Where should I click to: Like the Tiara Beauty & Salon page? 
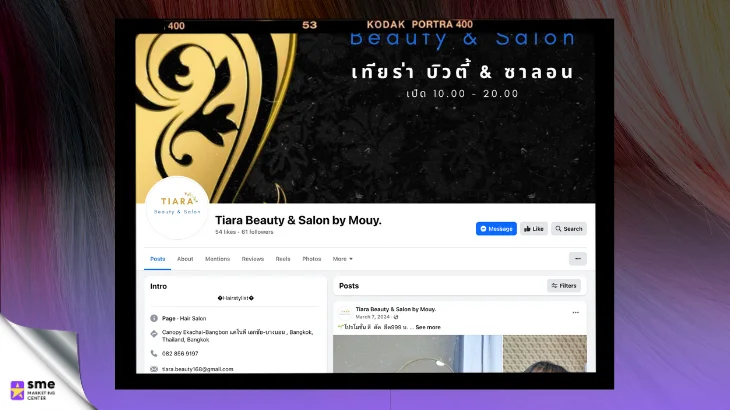(x=534, y=229)
